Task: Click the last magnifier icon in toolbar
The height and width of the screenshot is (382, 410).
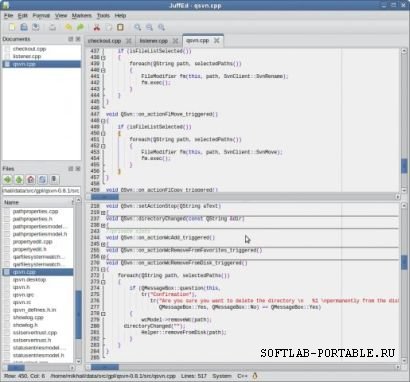Action: (x=161, y=27)
